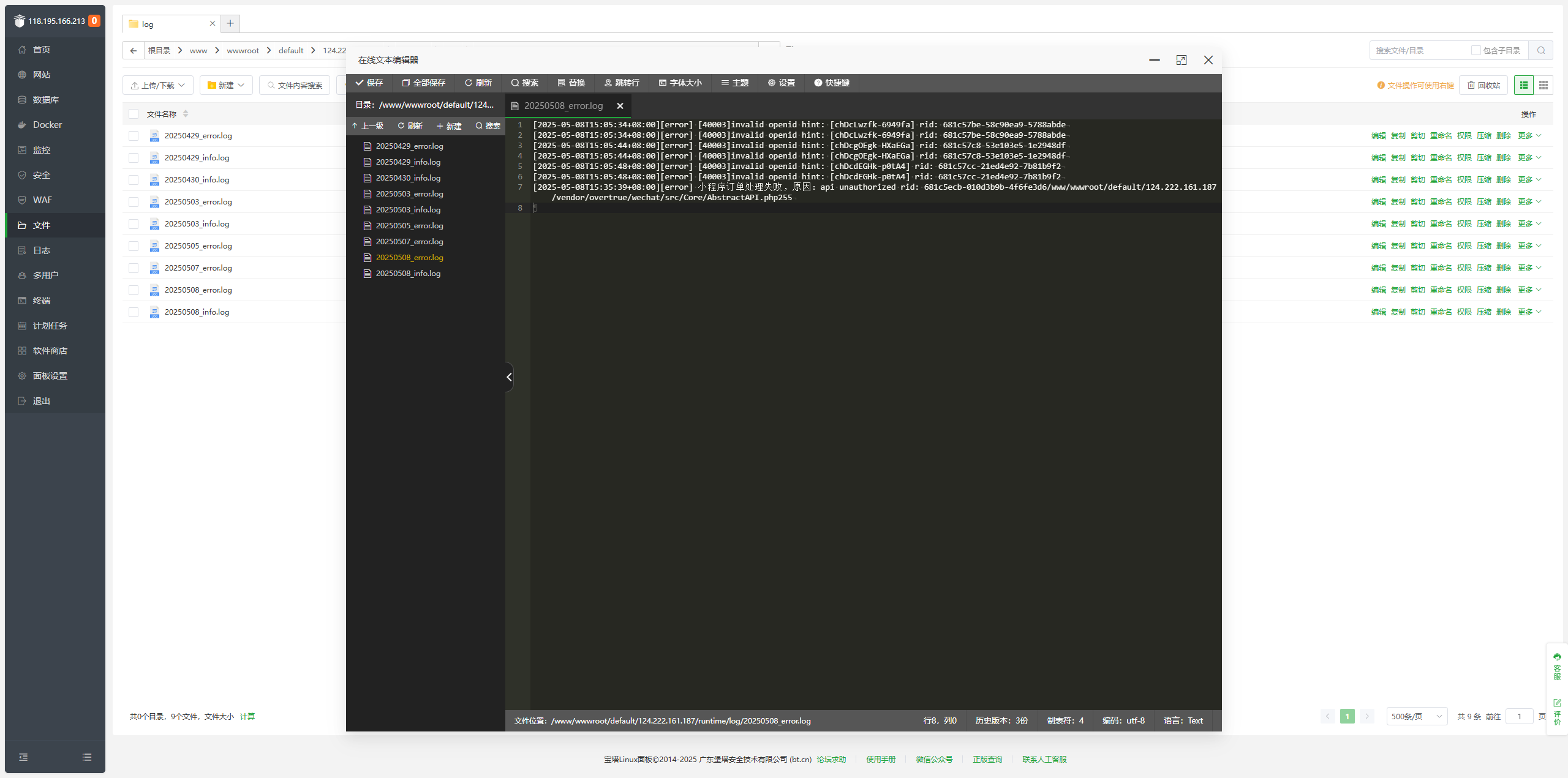Add a new file manager tab with plus

click(x=230, y=24)
